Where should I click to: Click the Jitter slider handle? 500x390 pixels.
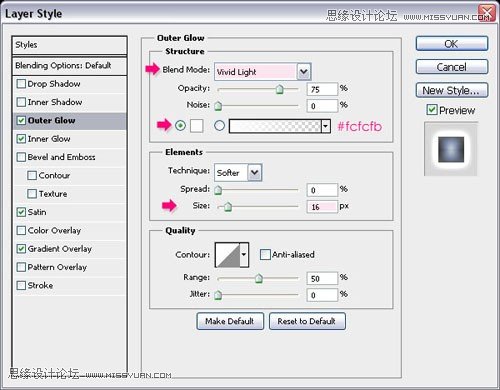tap(218, 295)
